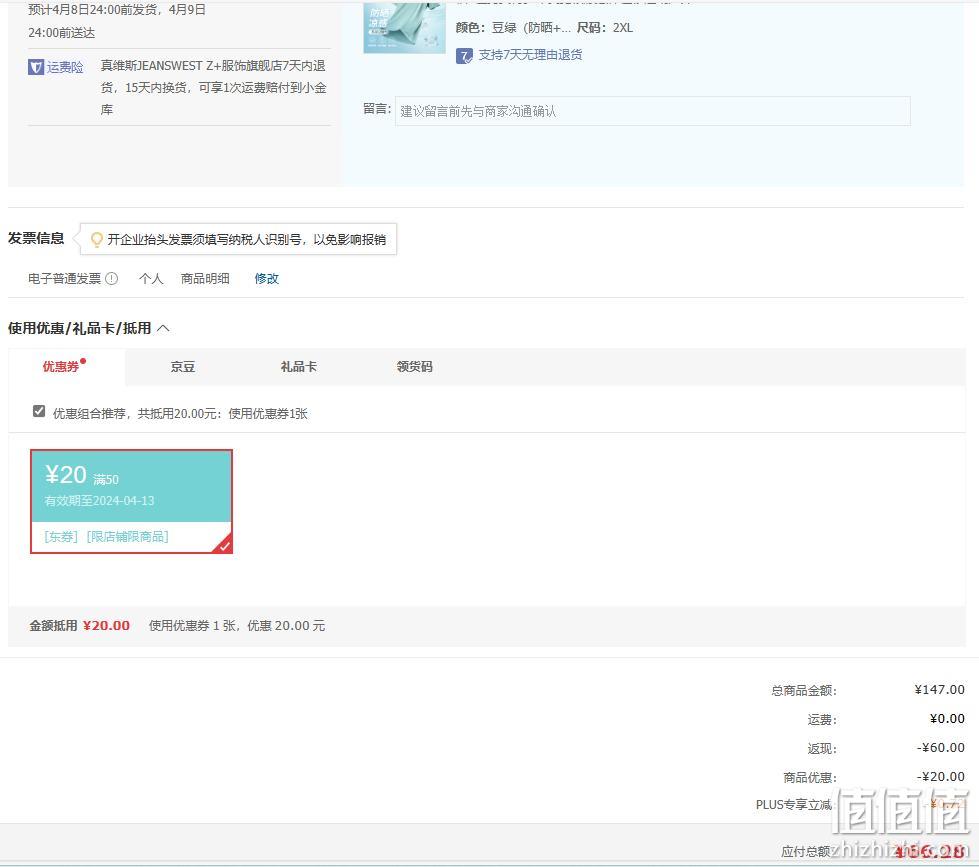Click the 个人 invoice title text
The width and height of the screenshot is (979, 867).
151,278
